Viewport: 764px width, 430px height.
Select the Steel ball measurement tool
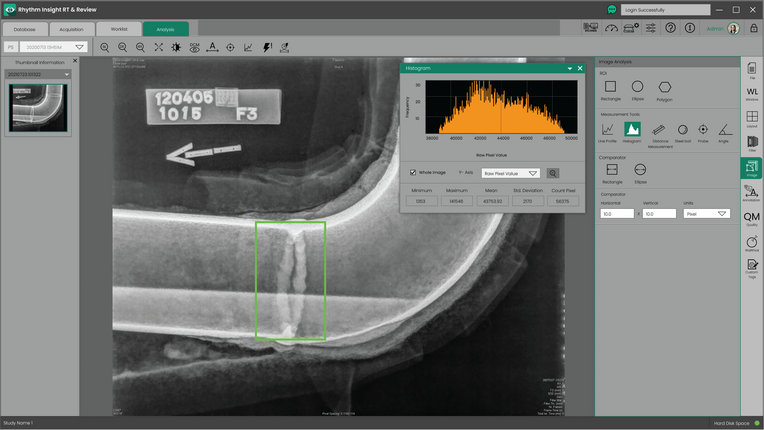(683, 133)
